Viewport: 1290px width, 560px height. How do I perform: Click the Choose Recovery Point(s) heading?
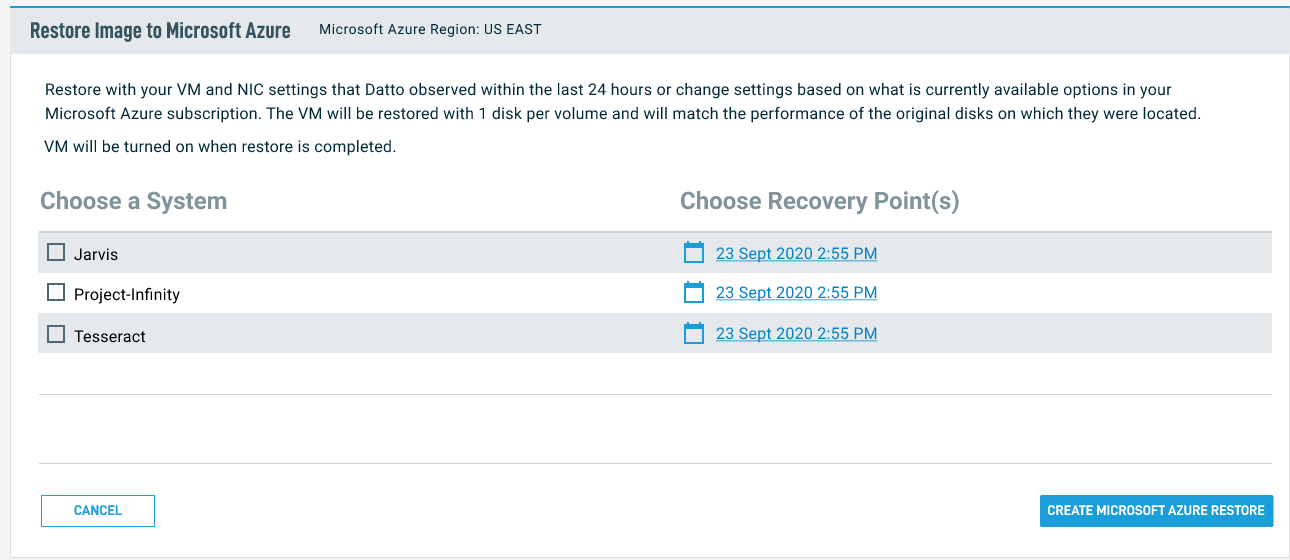(819, 201)
